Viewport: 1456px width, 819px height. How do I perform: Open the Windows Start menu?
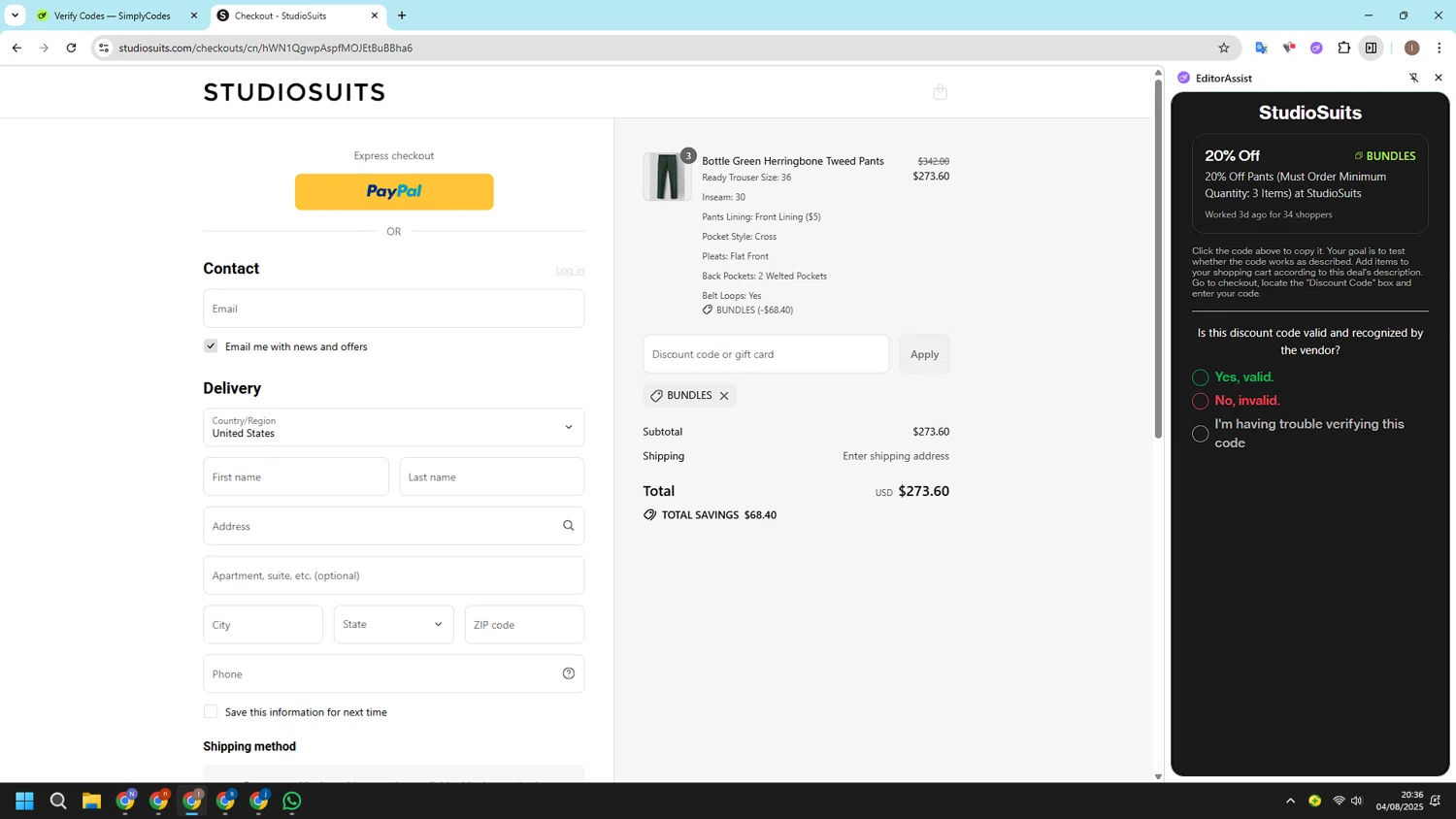click(x=24, y=801)
